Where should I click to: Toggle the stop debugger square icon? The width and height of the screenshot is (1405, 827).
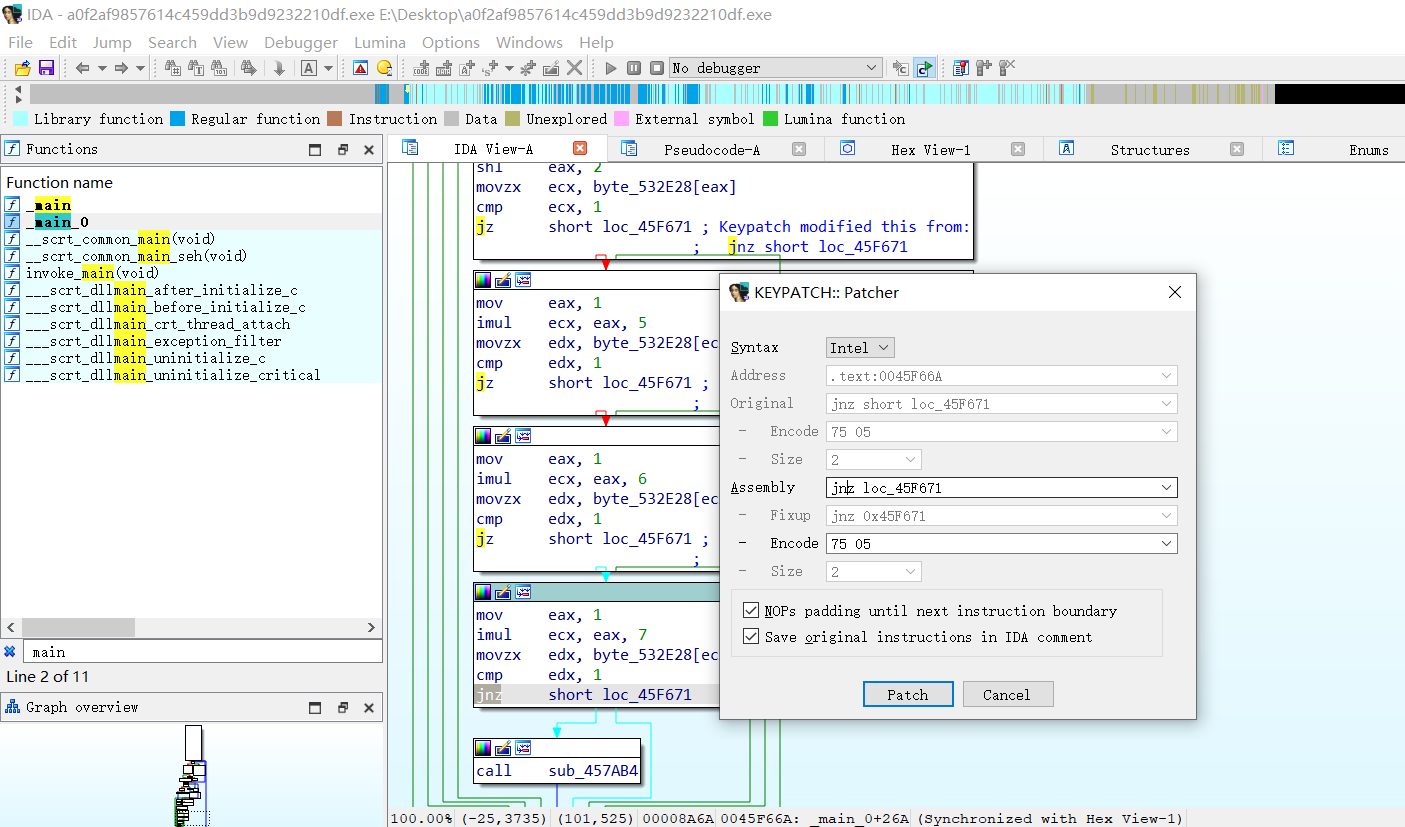click(x=656, y=68)
